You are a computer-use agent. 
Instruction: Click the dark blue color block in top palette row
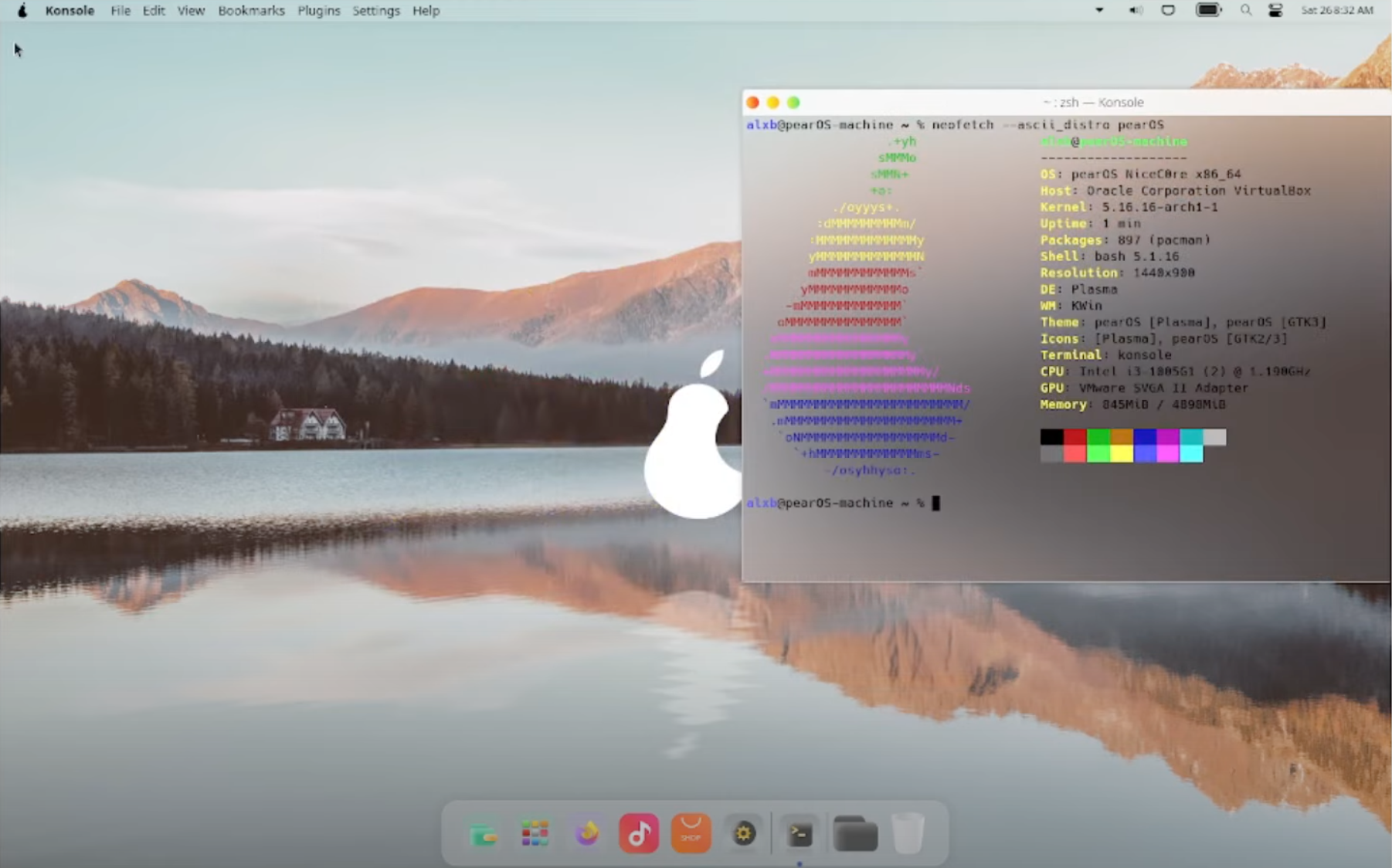coord(1145,437)
